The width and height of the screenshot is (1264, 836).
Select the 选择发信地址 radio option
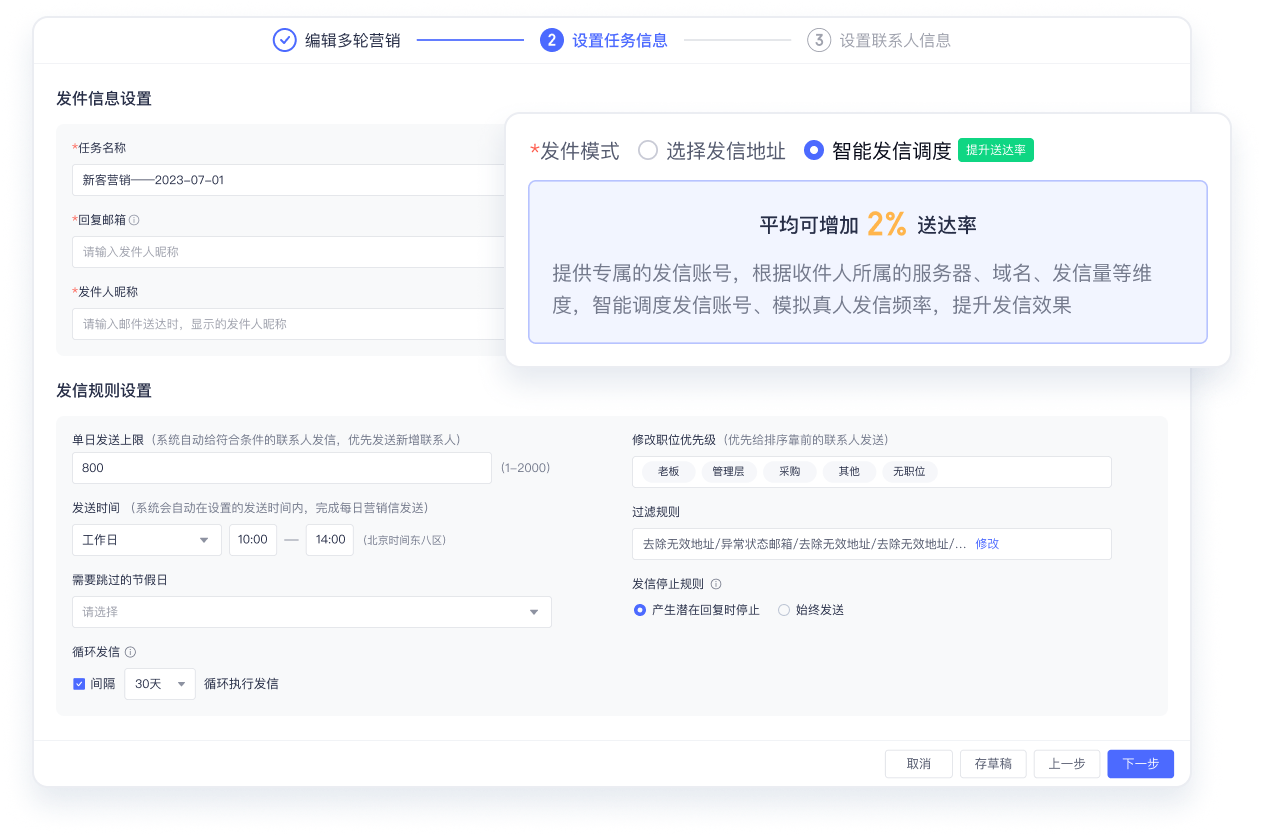point(648,151)
